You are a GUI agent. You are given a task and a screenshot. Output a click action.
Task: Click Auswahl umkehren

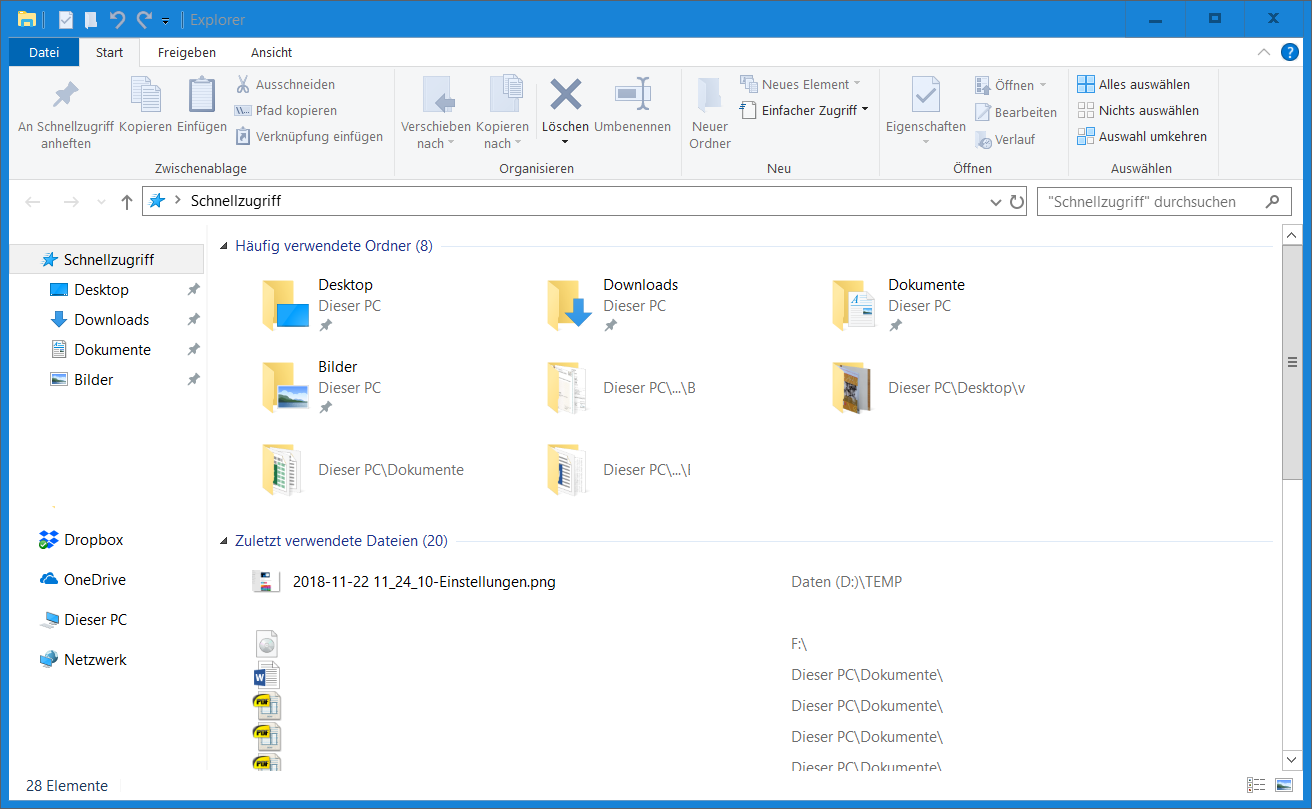click(x=1142, y=137)
